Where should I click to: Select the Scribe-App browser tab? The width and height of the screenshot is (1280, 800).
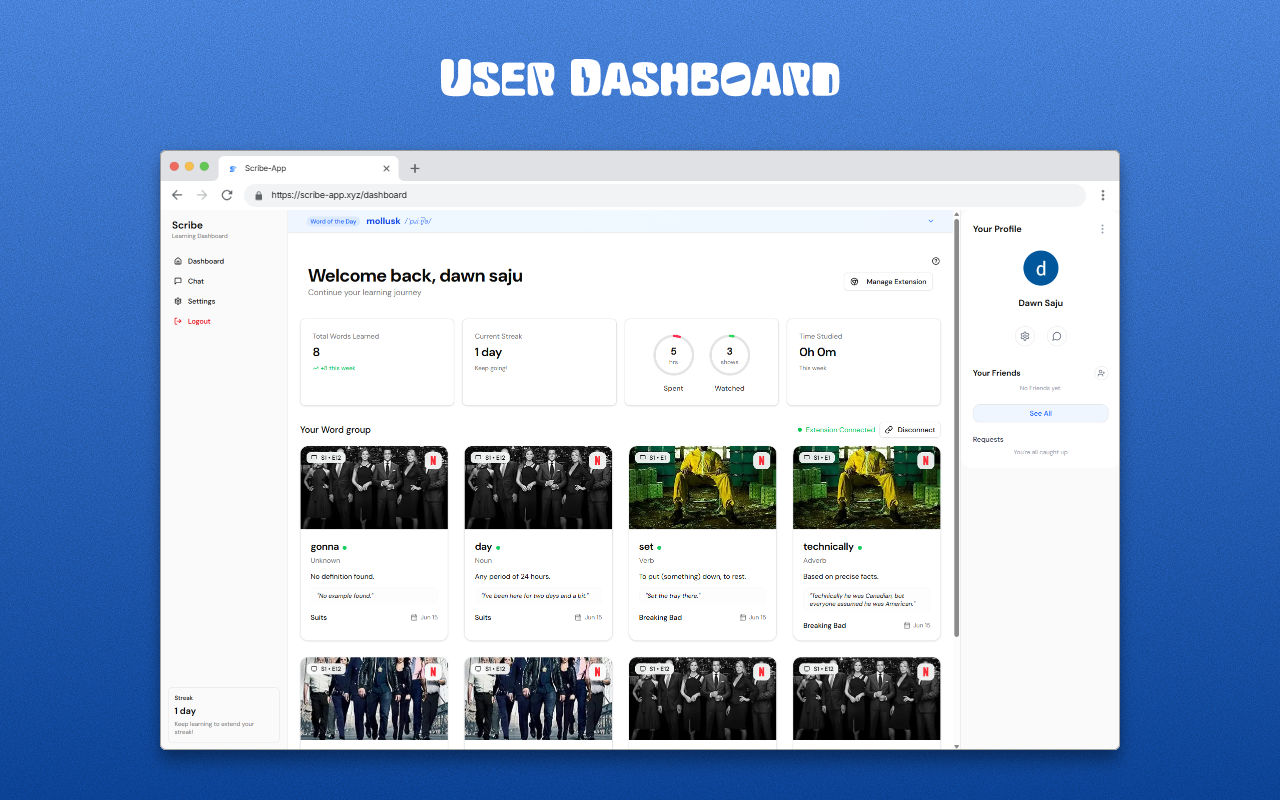point(310,168)
